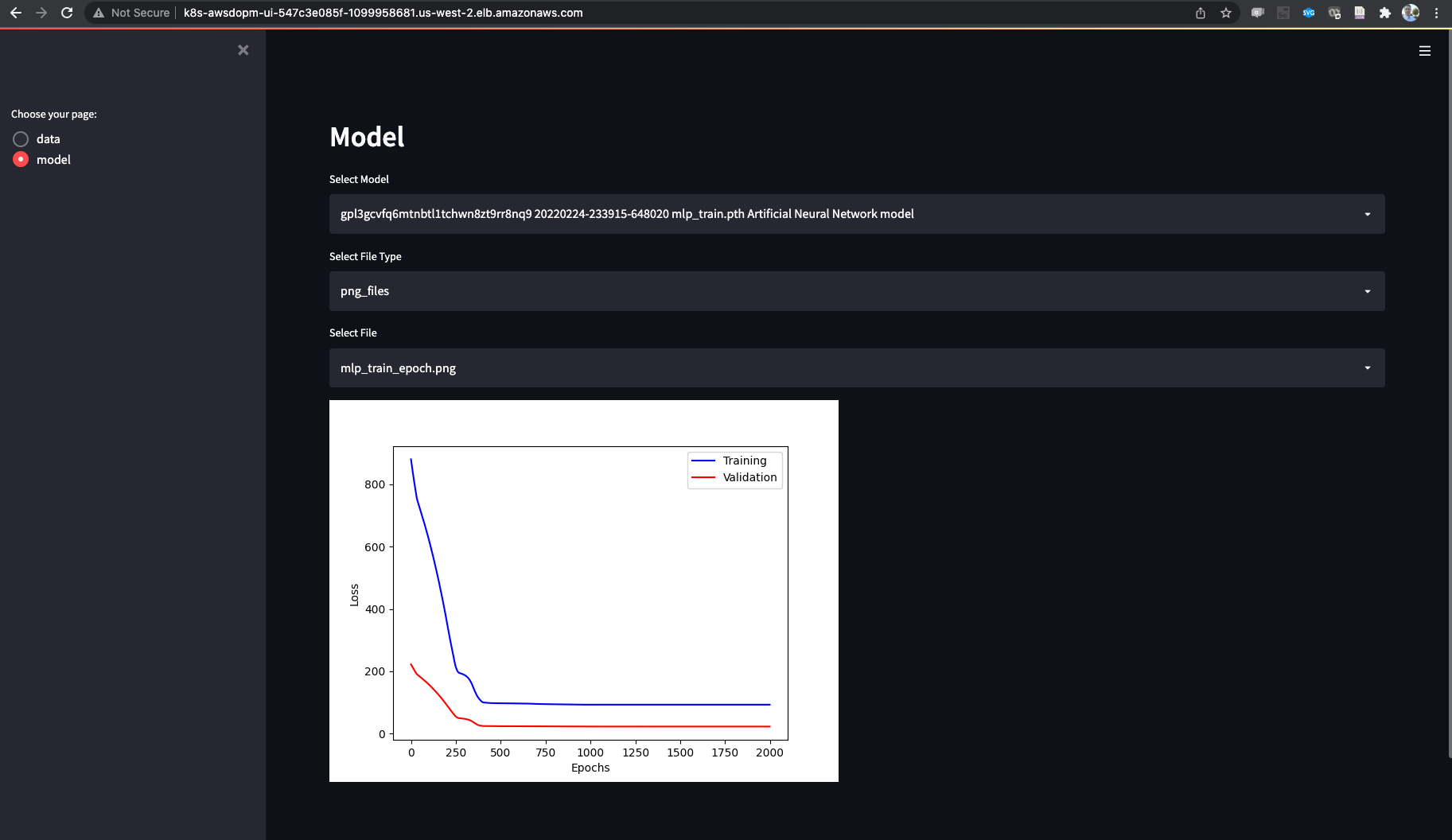Open the Chrome three-dot menu

tap(1436, 13)
